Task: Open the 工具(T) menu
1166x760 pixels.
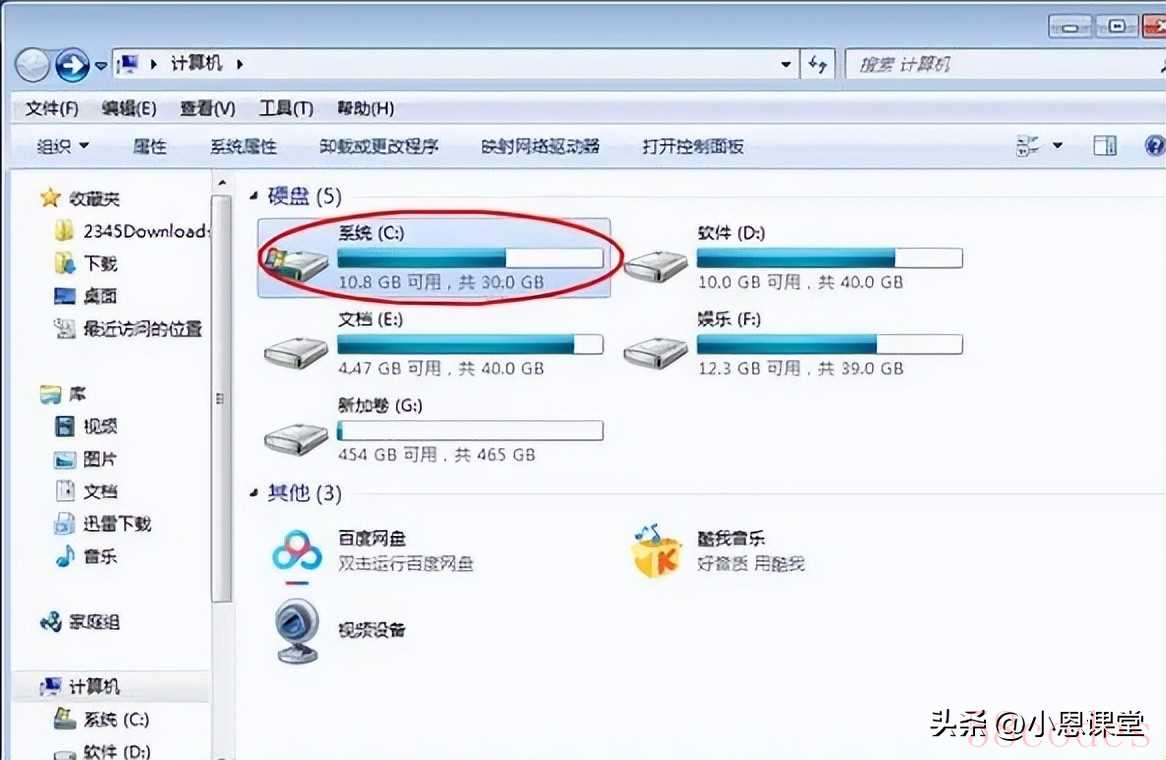Action: tap(286, 109)
